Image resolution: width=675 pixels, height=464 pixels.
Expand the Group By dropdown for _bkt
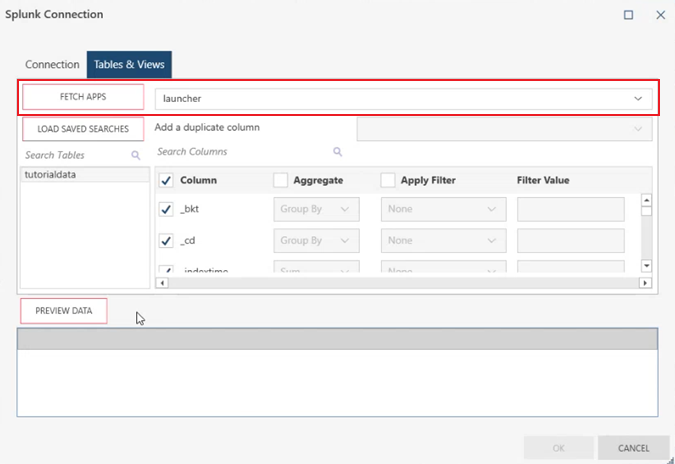(x=316, y=210)
